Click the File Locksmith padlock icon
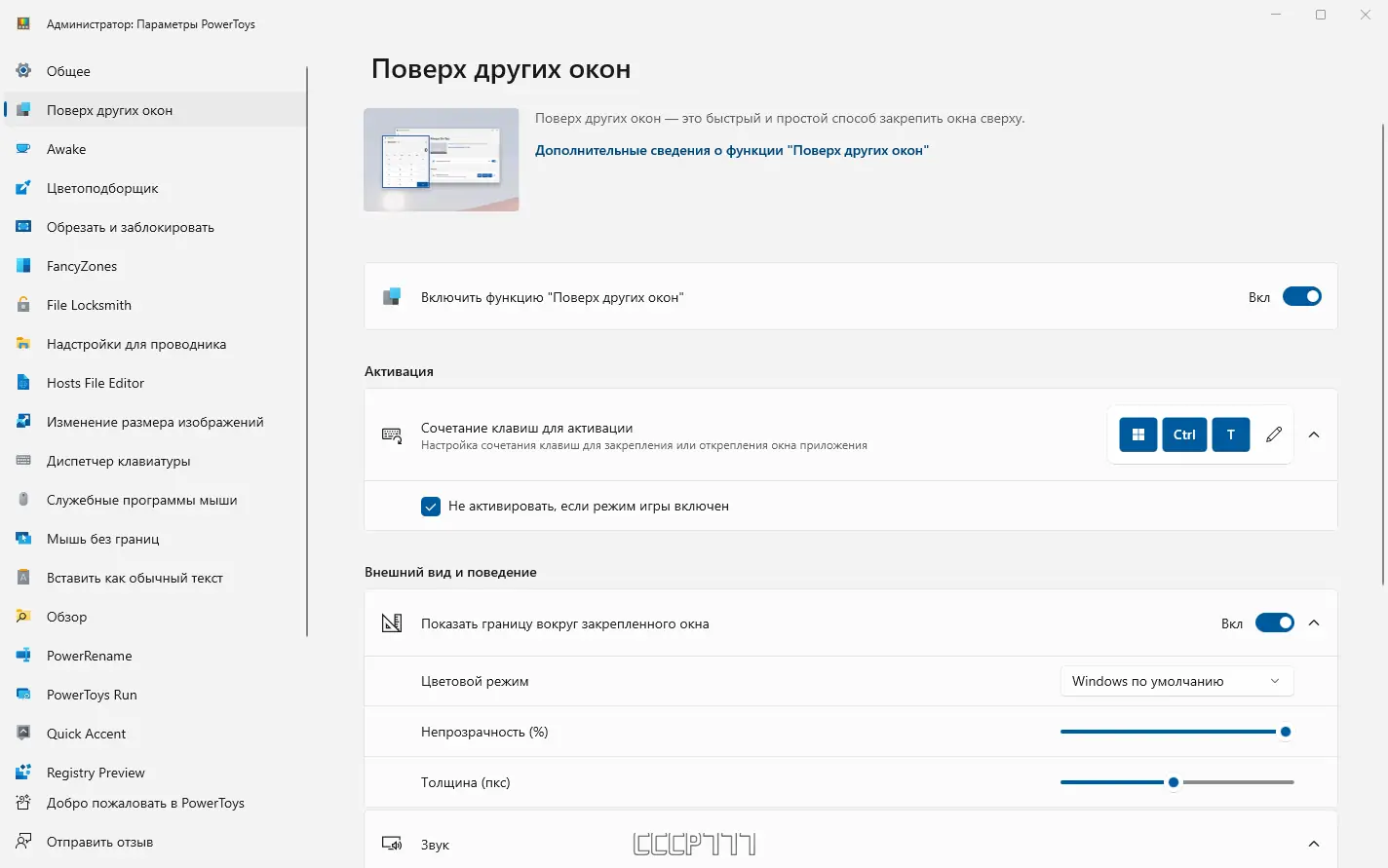 (23, 304)
